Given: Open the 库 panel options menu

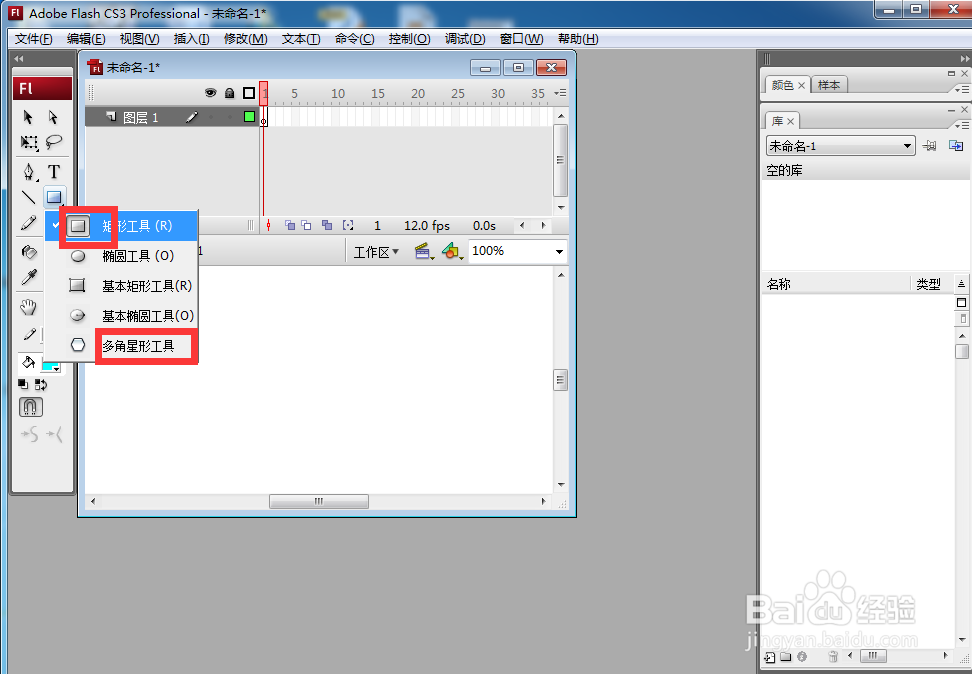Looking at the screenshot, I should tap(961, 126).
